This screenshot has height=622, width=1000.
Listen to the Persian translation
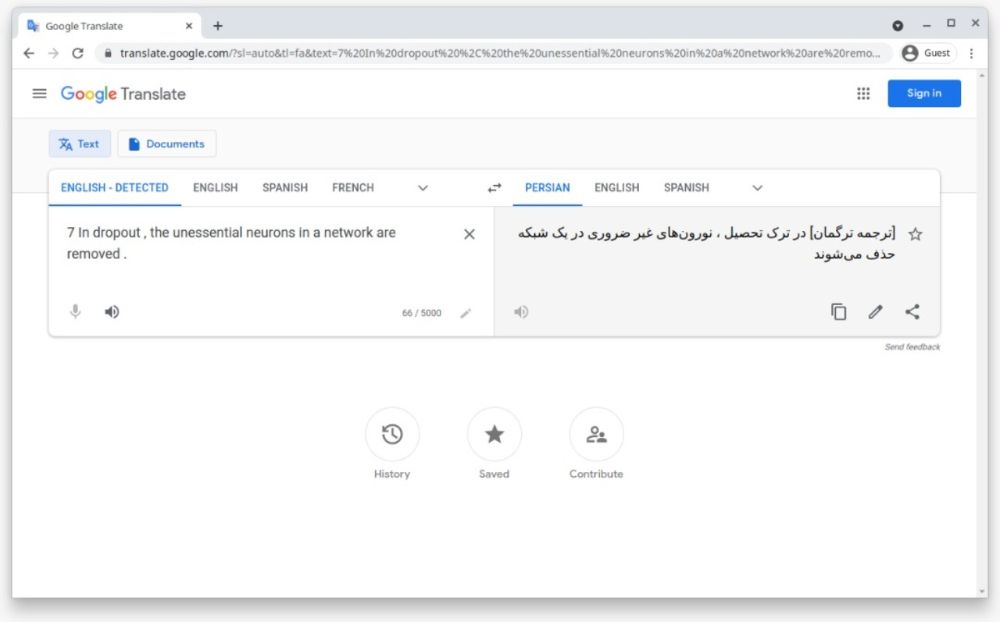click(x=521, y=311)
